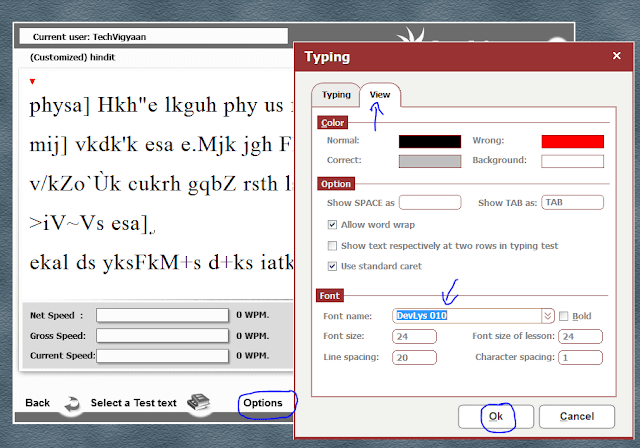
Task: Click the Color section heading
Action: pyautogui.click(x=332, y=123)
